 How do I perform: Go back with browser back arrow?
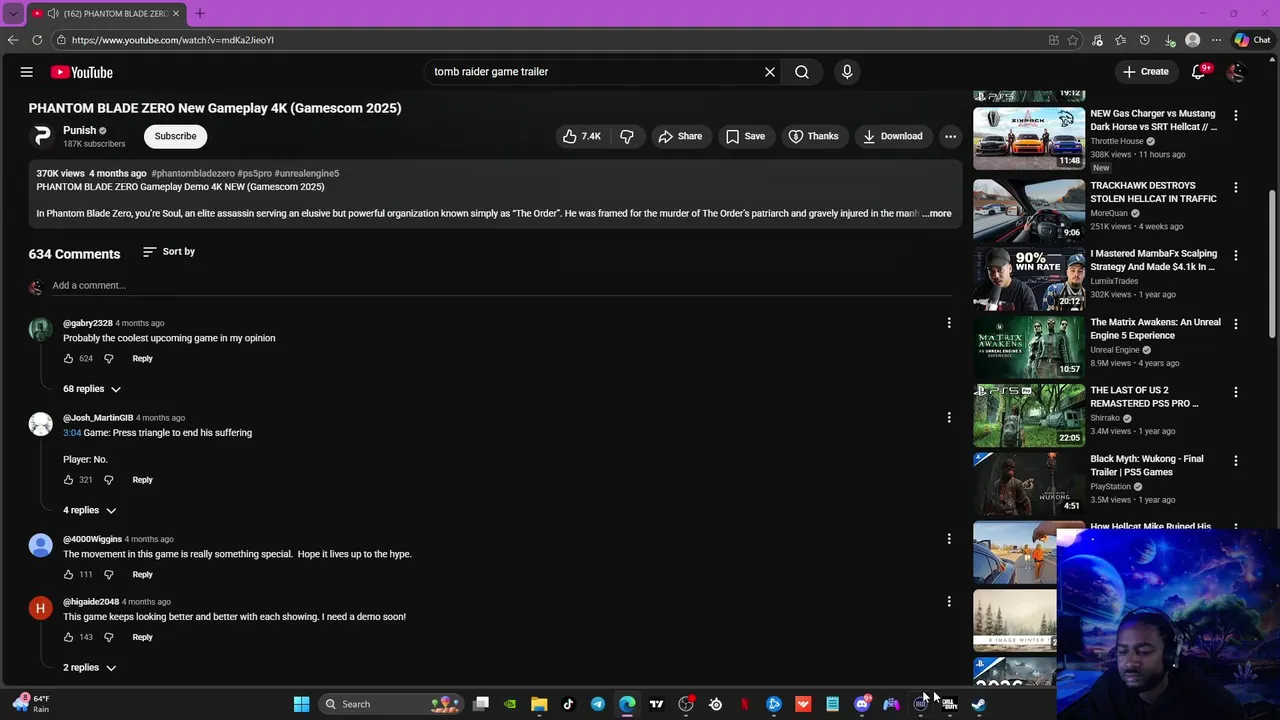coord(13,40)
